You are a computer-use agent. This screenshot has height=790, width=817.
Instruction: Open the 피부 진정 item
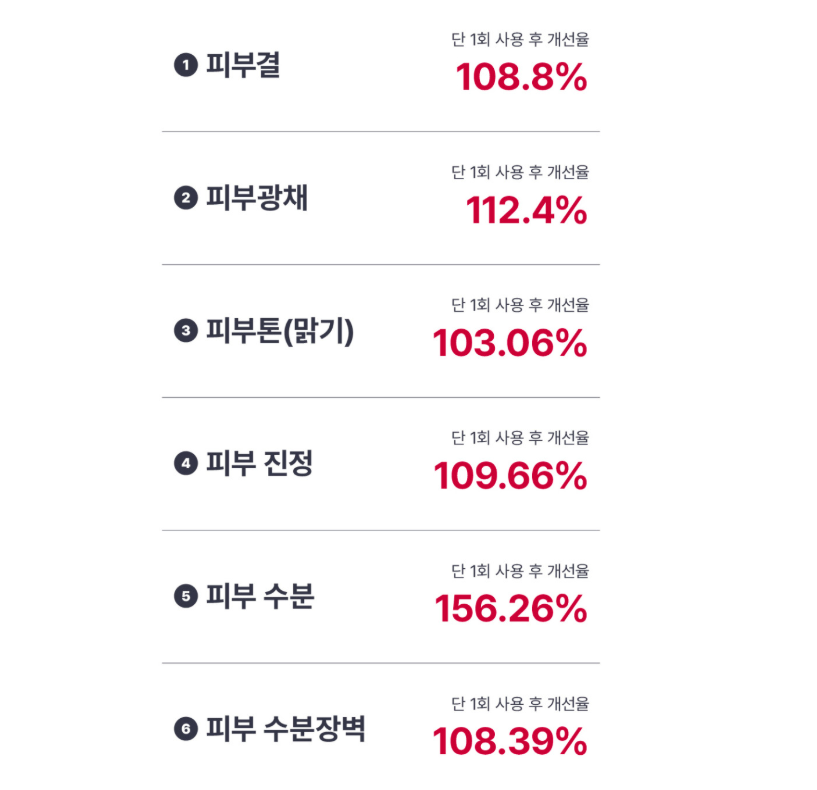[259, 464]
